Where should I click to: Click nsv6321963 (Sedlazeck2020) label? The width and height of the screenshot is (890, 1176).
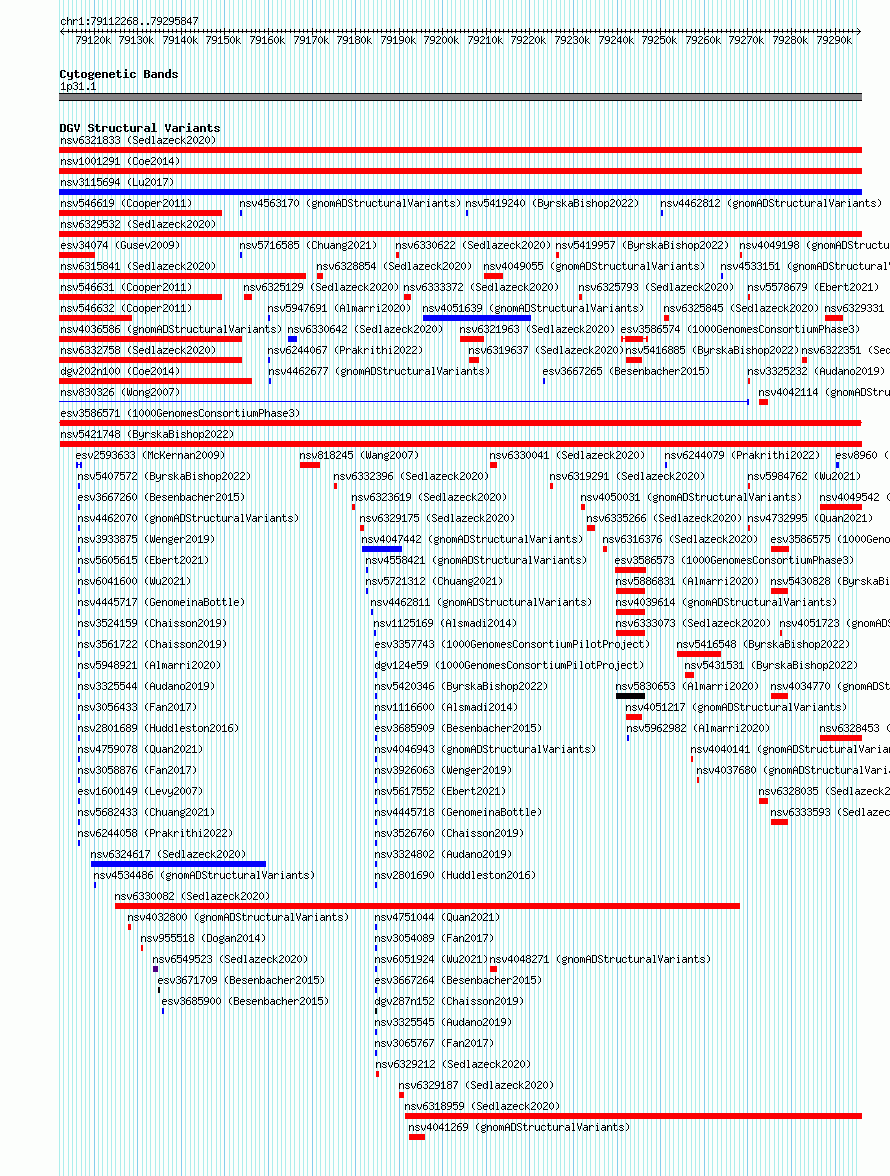coord(538,329)
